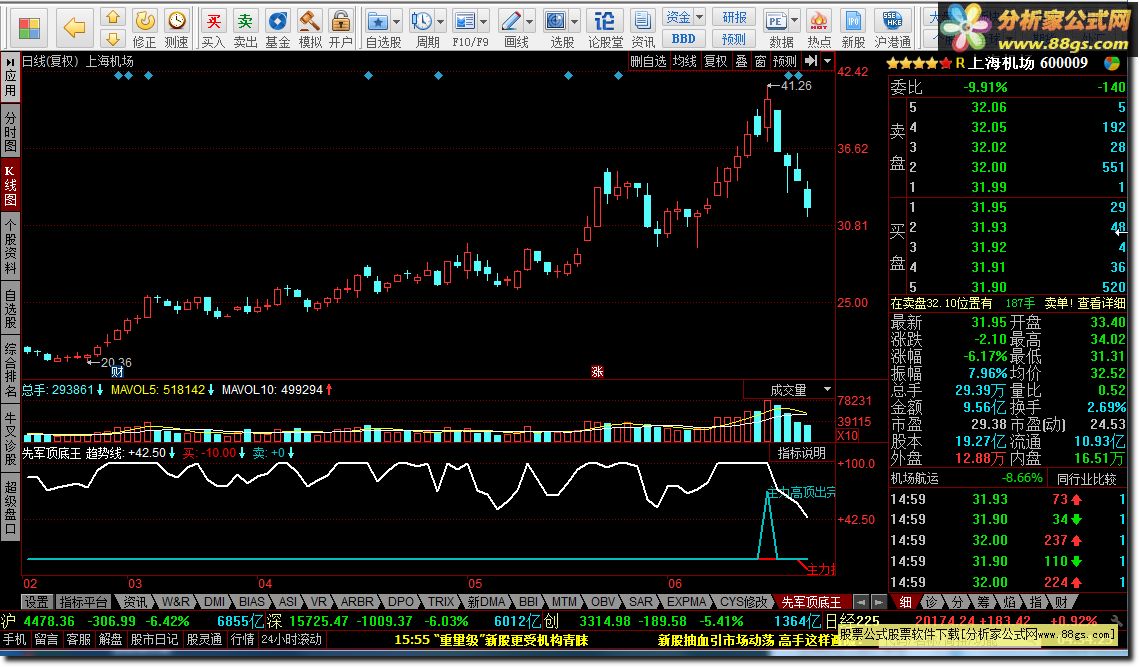Click the F10/F9 info icon
Screen dimensions: 1140x667
[x=465, y=21]
